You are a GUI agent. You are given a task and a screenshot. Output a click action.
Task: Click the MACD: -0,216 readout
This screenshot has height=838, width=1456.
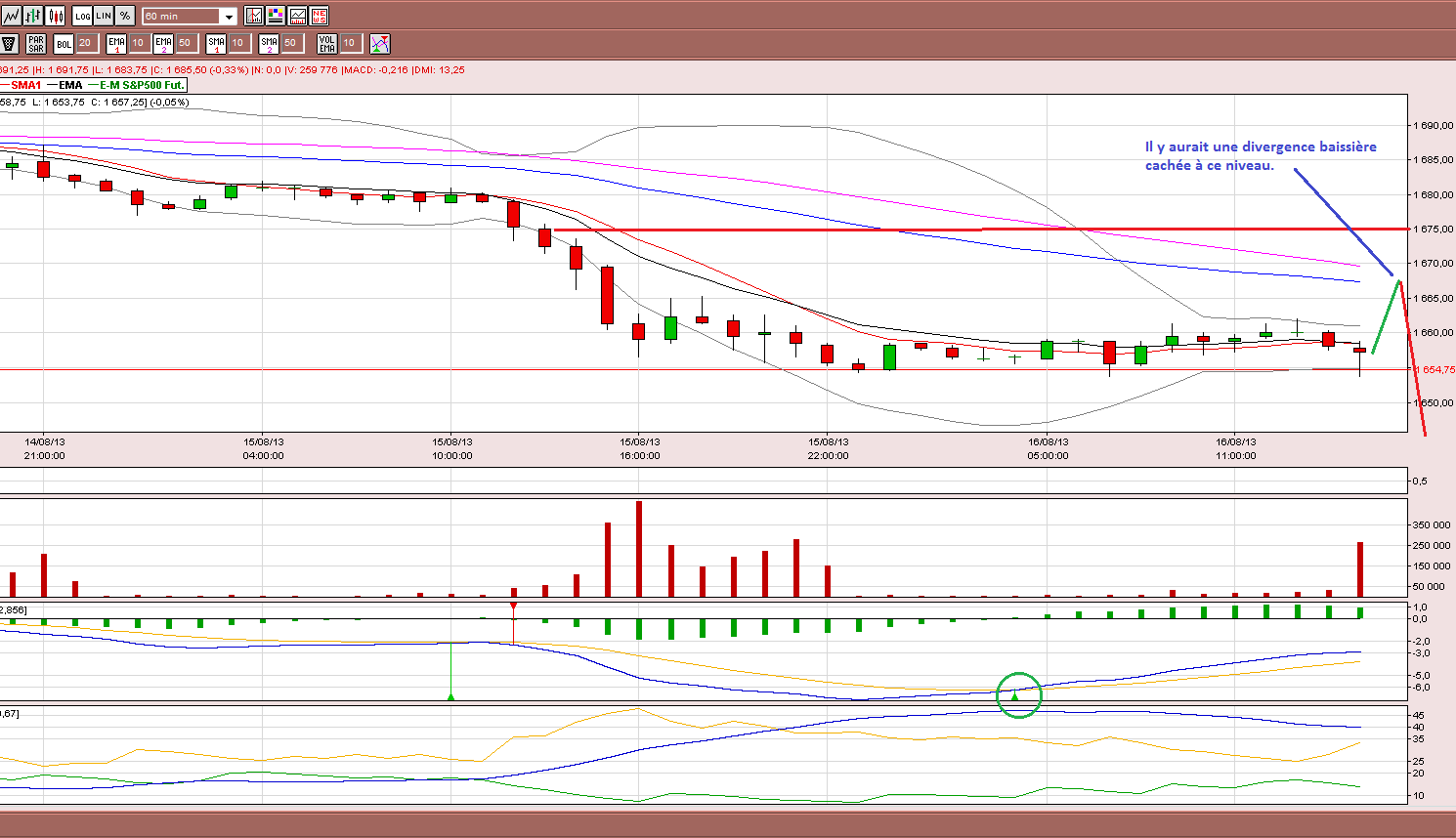pos(376,70)
